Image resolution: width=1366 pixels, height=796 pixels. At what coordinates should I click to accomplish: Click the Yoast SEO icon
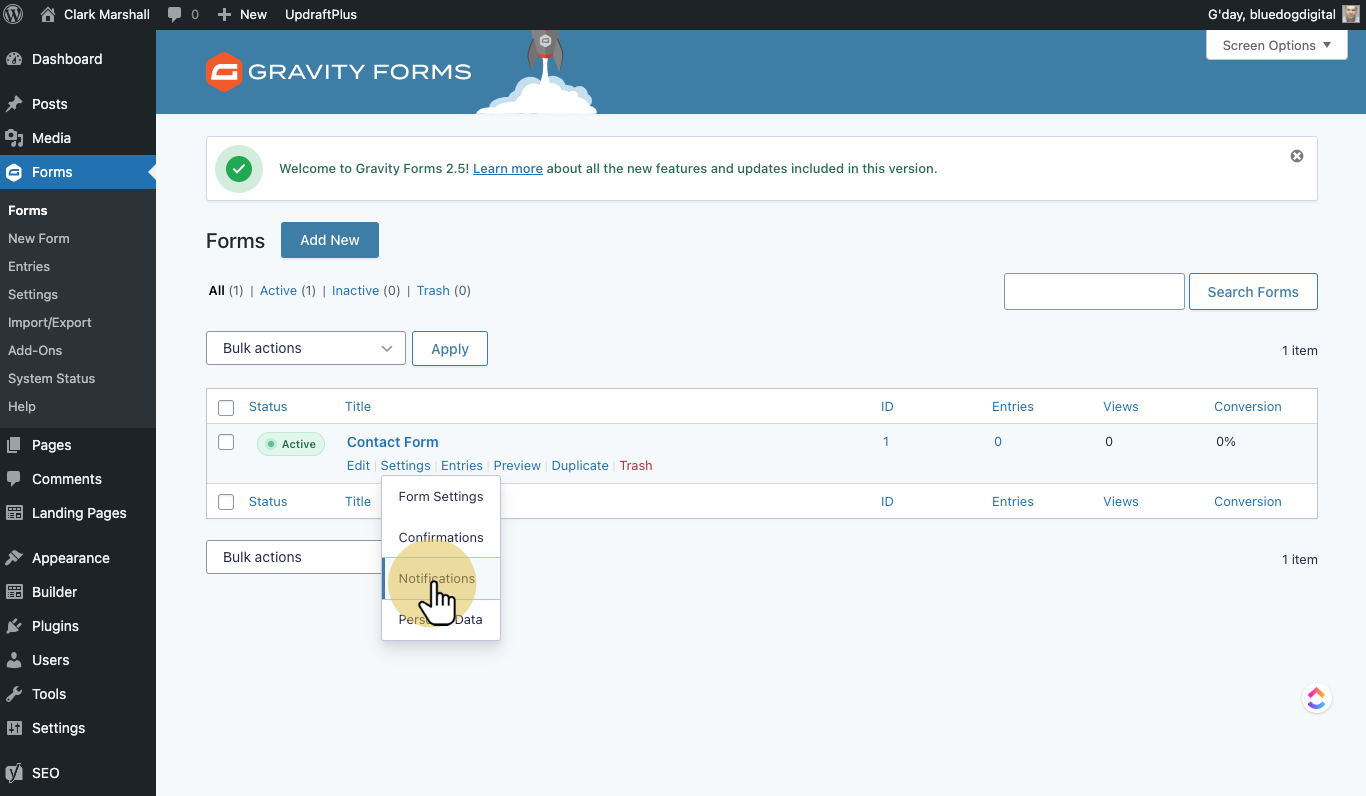(x=14, y=773)
